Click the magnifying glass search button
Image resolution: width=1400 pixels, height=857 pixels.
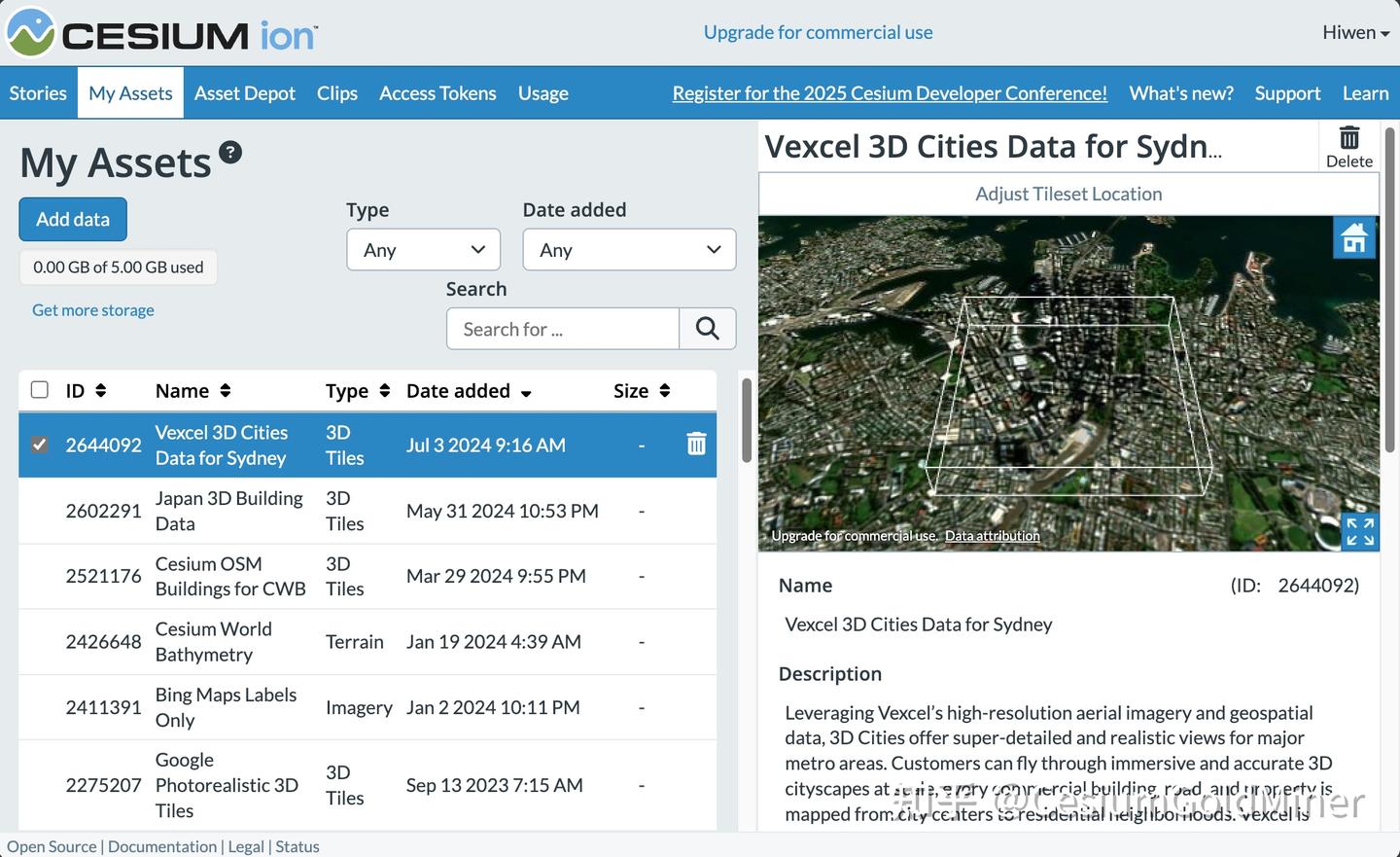point(707,329)
